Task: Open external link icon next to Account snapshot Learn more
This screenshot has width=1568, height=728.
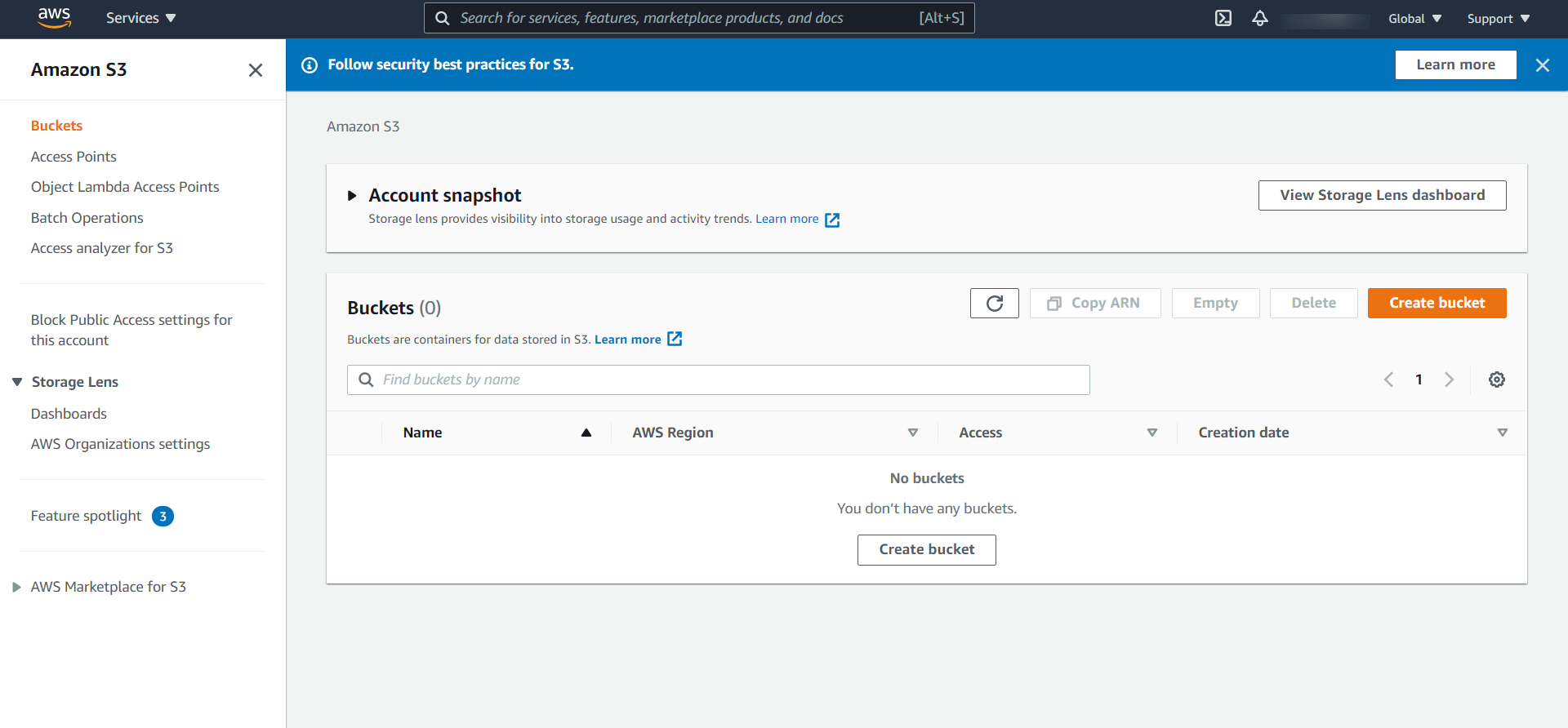Action: [832, 220]
